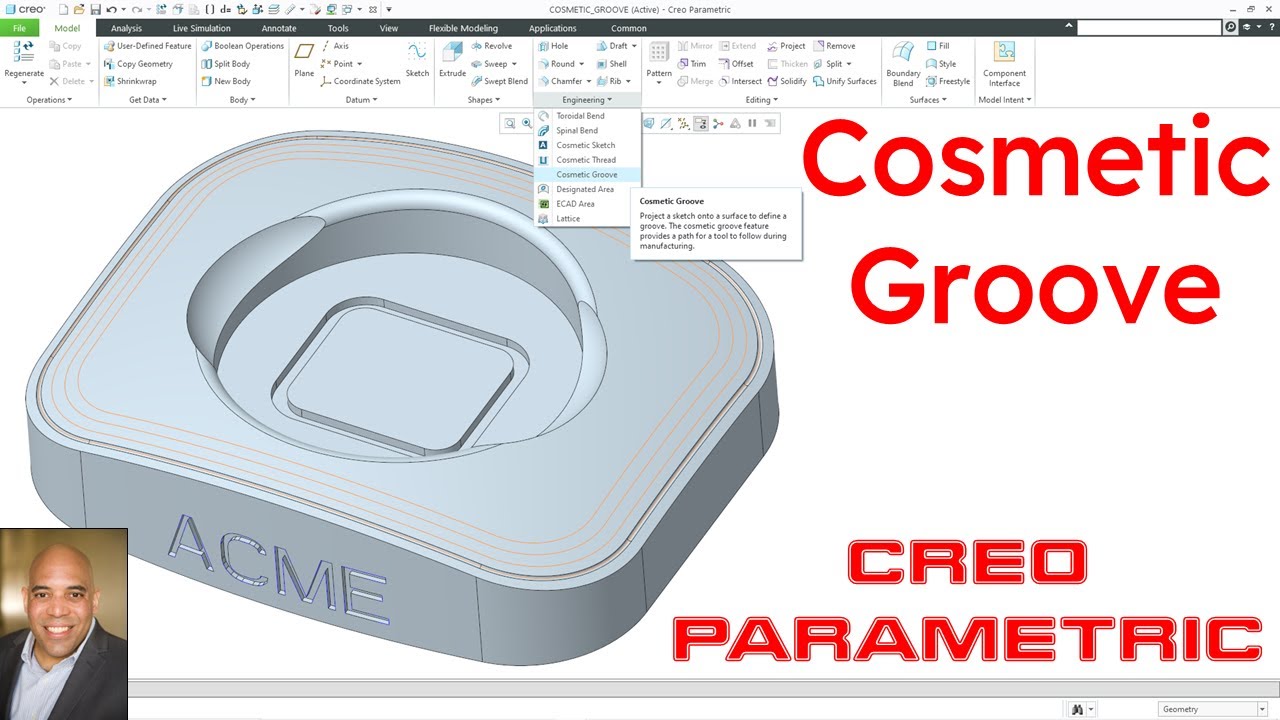Open the File menu
Image resolution: width=1280 pixels, height=720 pixels.
point(20,28)
